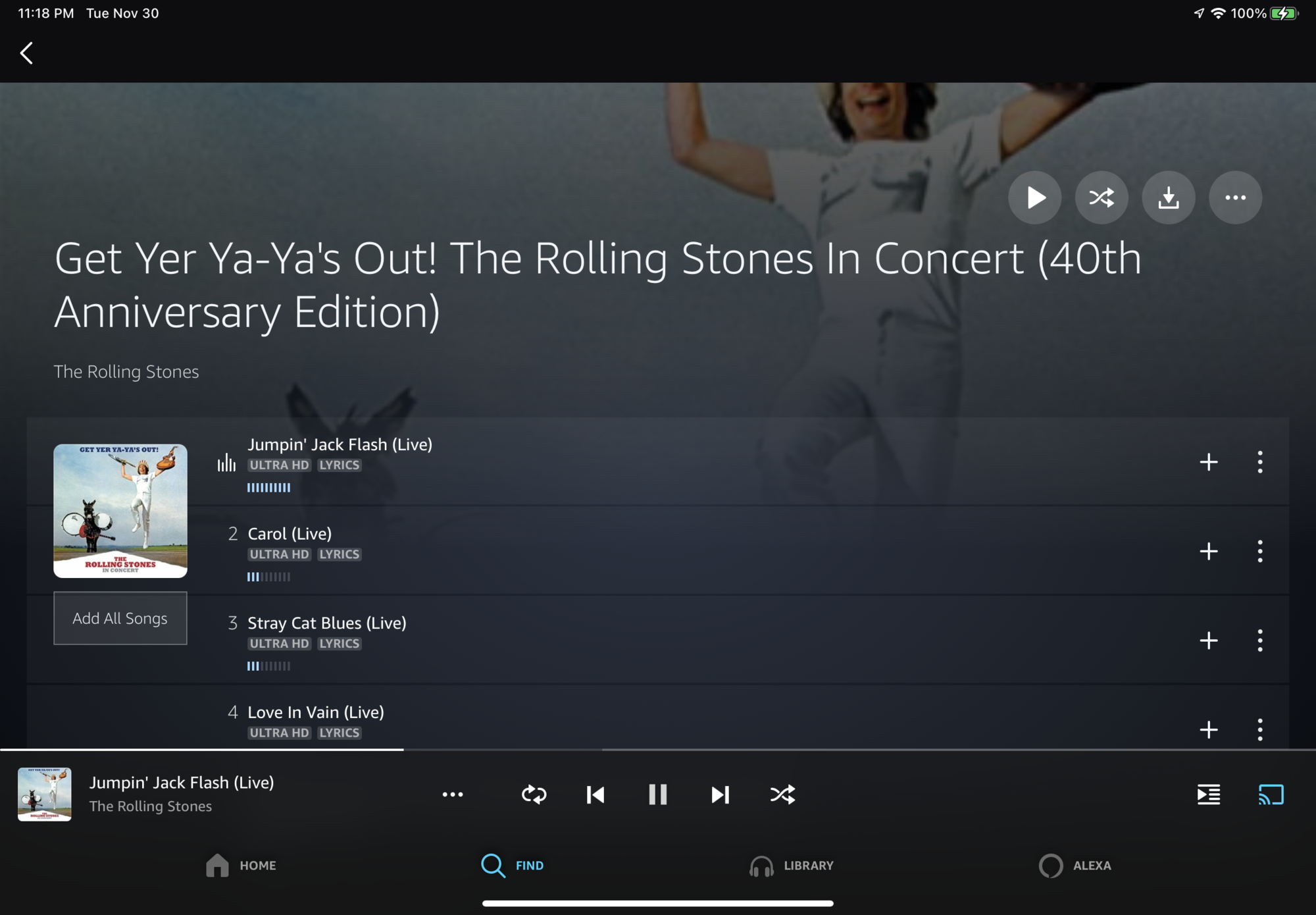1316x915 pixels.
Task: Open more options for Stray Cat Blues
Action: [x=1260, y=640]
